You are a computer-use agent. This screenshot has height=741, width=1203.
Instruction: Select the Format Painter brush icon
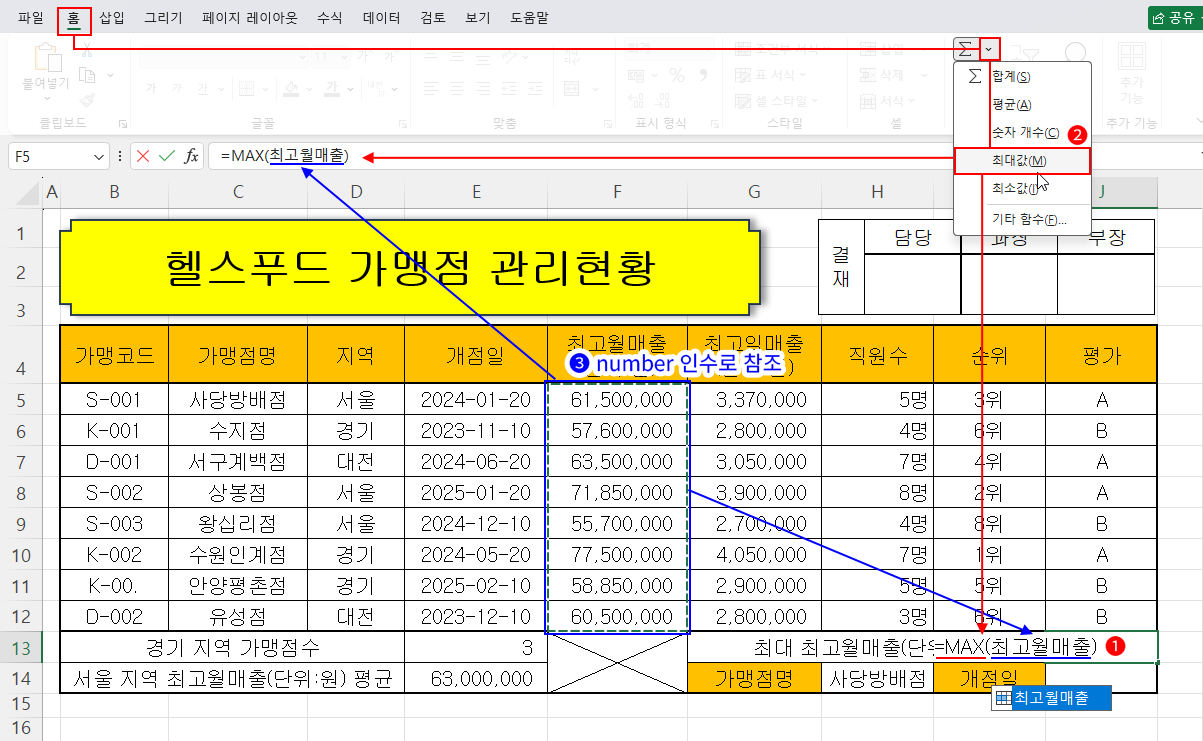tap(87, 100)
